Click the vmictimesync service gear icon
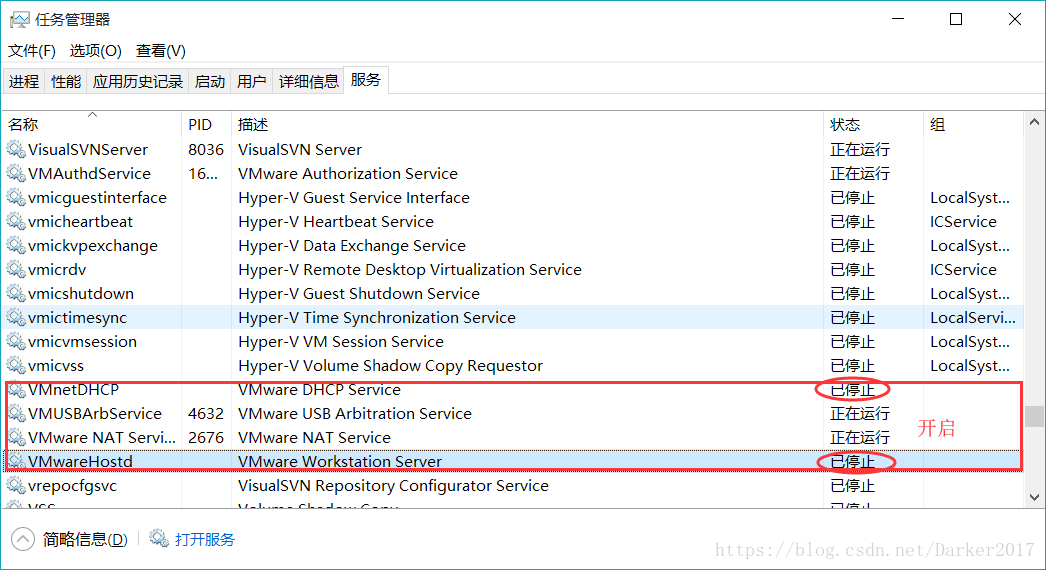This screenshot has height=570, width=1046. coord(16,317)
